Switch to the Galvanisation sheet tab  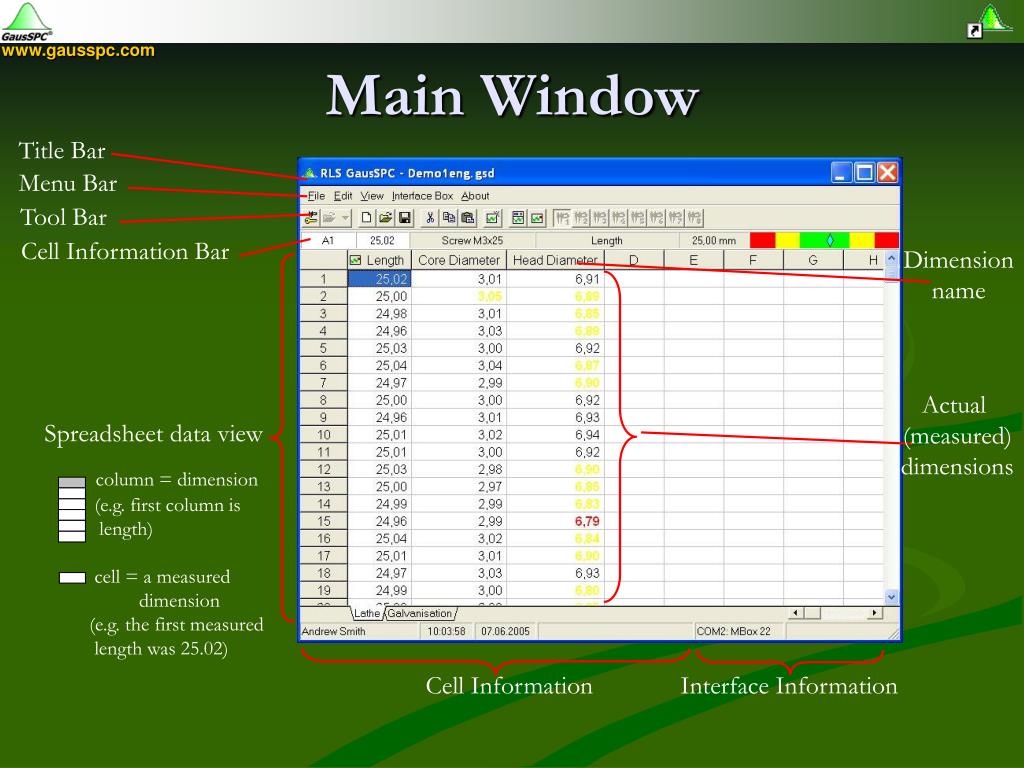click(419, 613)
